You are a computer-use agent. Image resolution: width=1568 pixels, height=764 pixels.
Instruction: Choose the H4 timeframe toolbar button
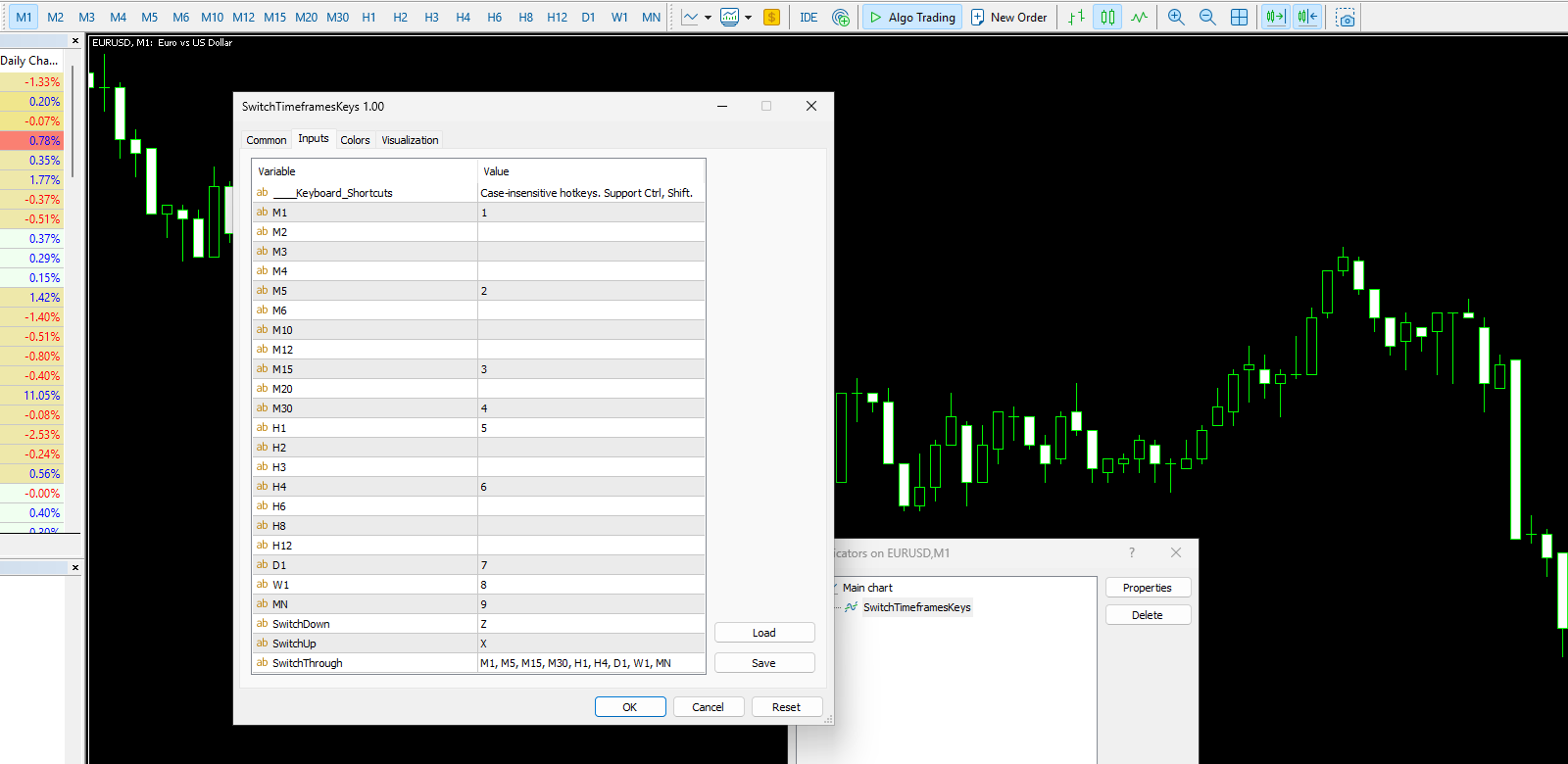click(463, 17)
